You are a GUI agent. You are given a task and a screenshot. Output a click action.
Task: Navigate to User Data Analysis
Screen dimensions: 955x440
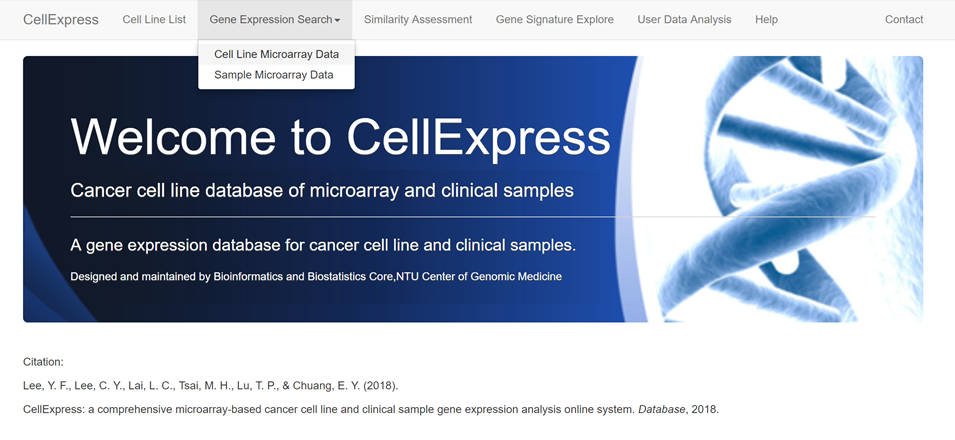[x=684, y=20]
